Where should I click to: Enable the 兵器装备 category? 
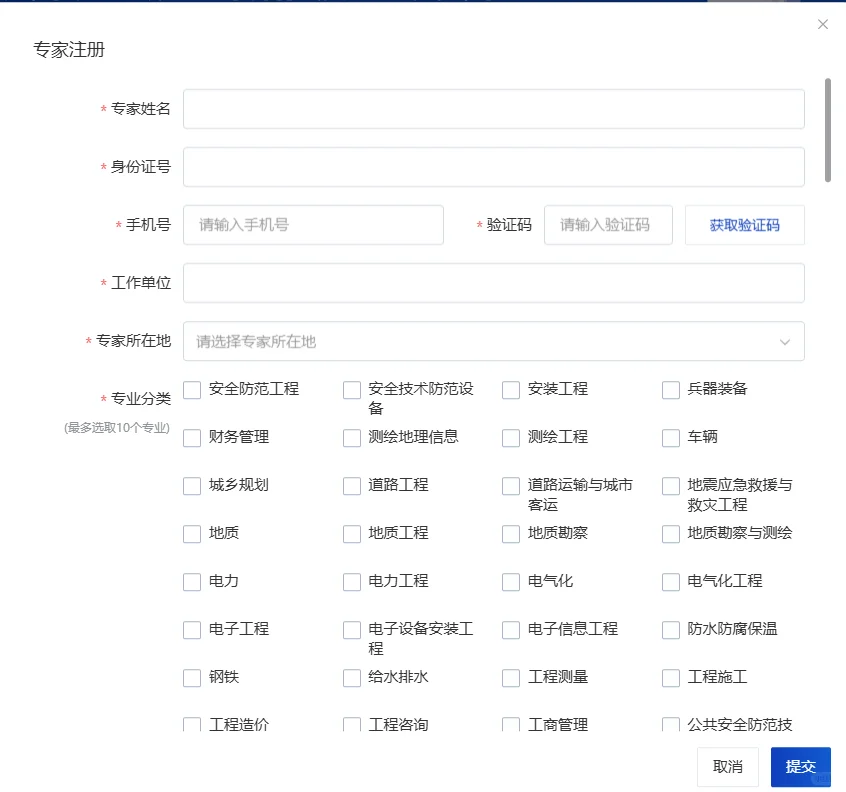[670, 390]
